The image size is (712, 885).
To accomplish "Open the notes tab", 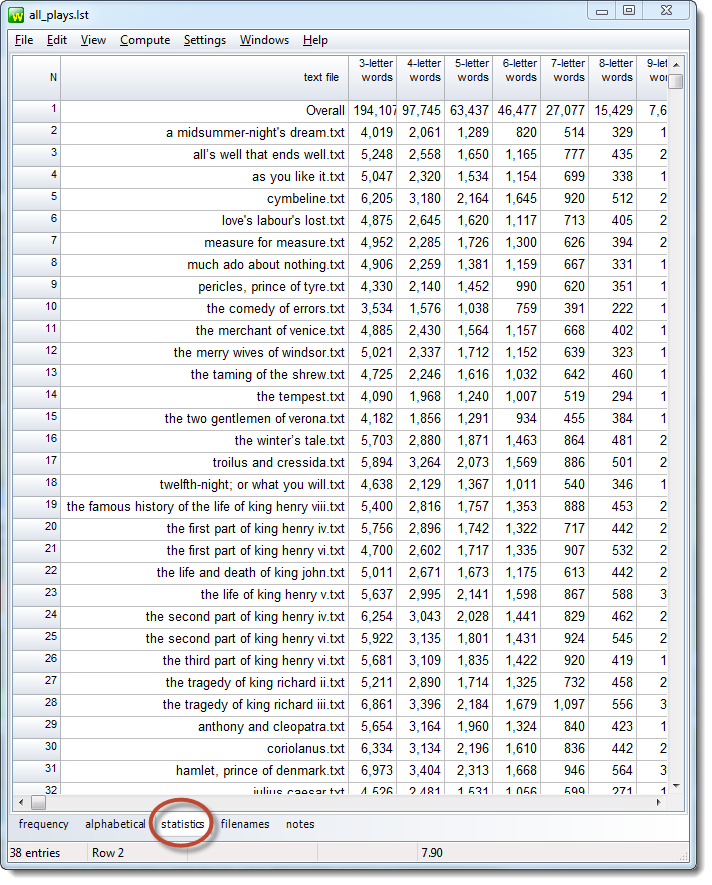I will tap(300, 824).
